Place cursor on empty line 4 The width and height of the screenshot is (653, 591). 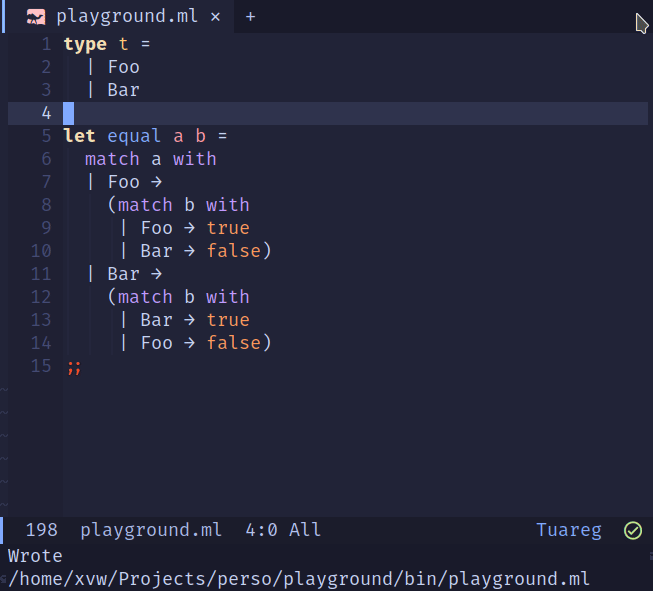[300, 113]
